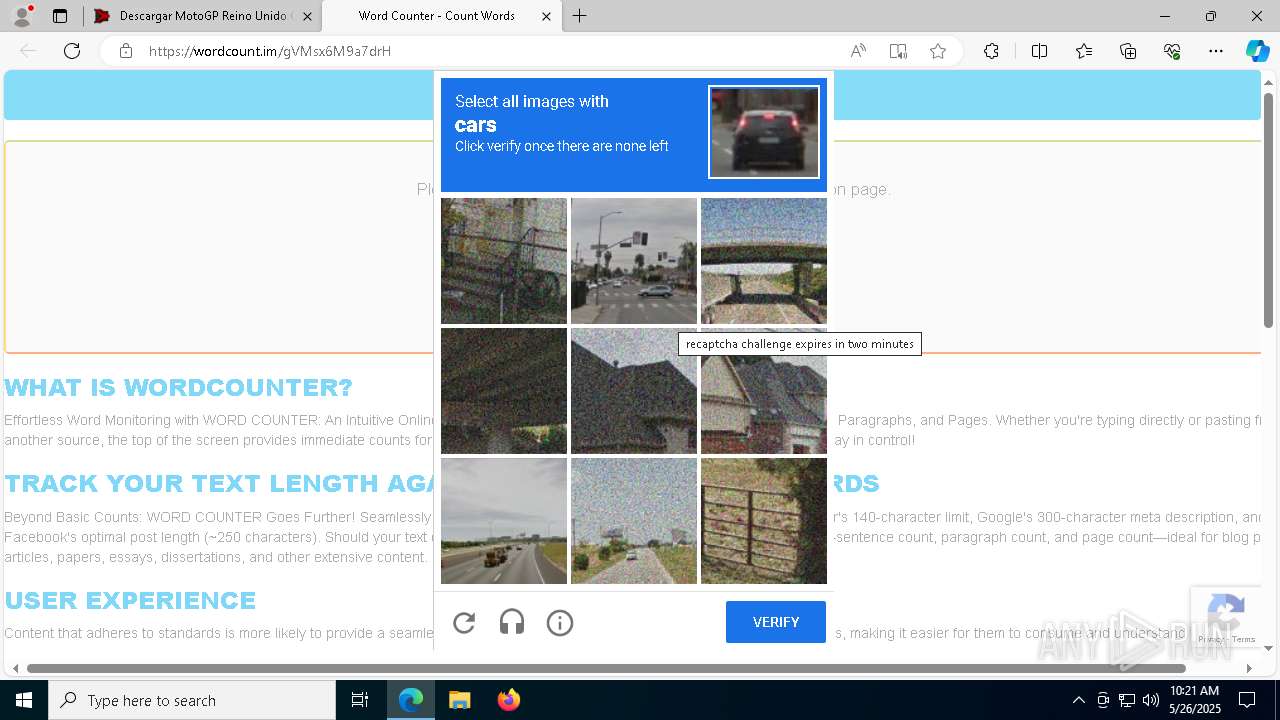Open reCAPTCHA Privacy link in badge

click(1209, 639)
